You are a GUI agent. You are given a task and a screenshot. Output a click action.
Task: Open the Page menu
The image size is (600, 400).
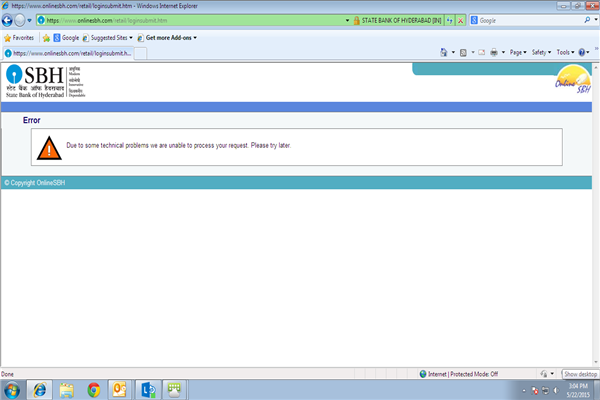click(x=518, y=52)
